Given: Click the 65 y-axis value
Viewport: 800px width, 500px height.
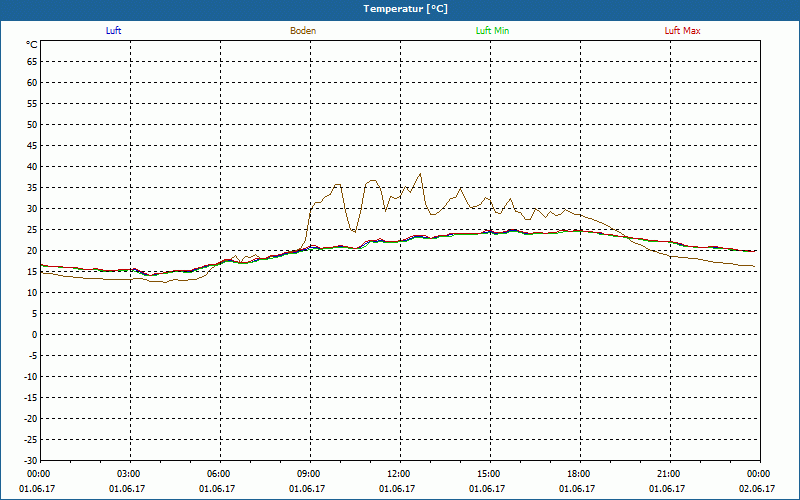Looking at the screenshot, I should [x=32, y=62].
